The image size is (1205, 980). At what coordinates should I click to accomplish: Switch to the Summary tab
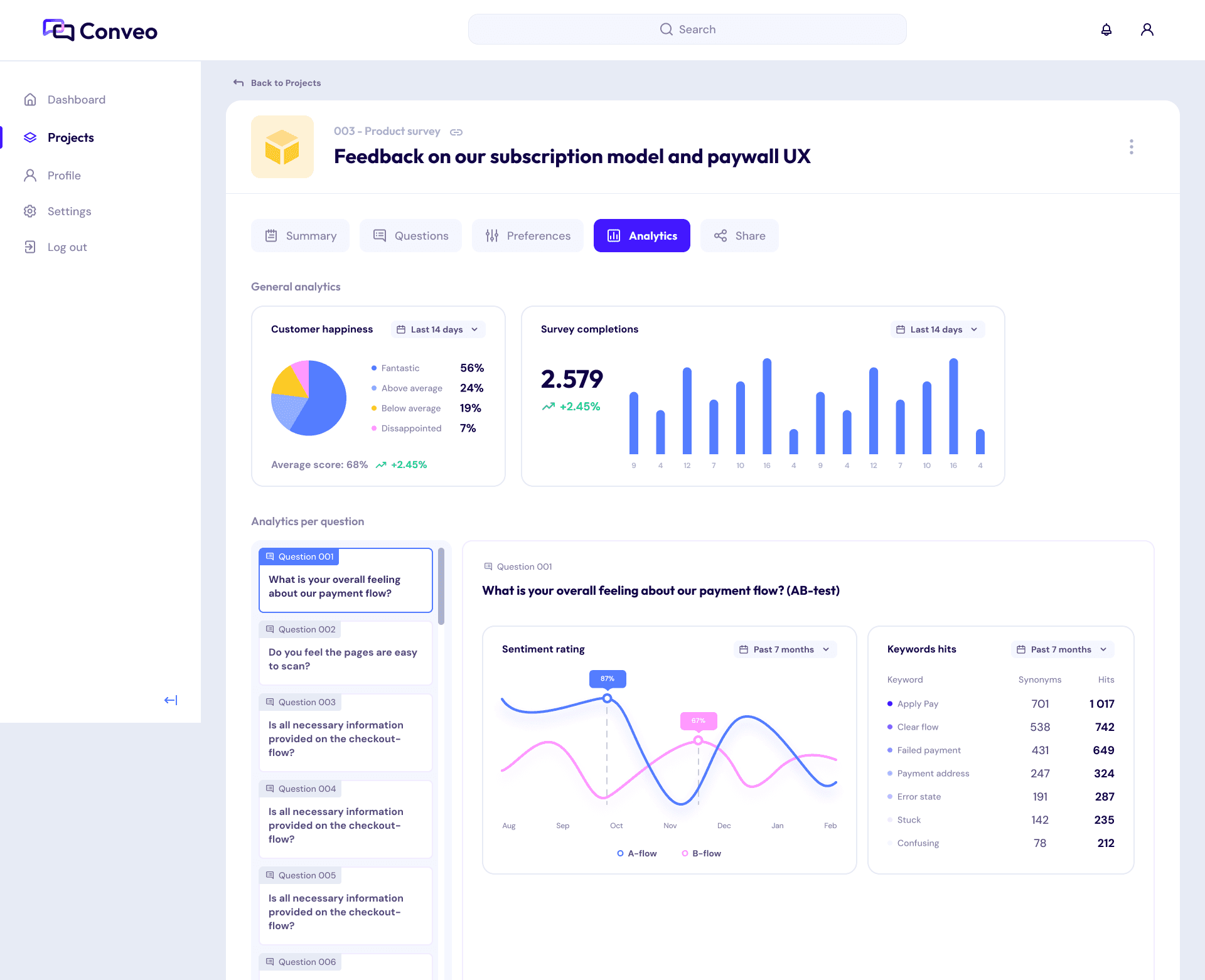click(300, 236)
